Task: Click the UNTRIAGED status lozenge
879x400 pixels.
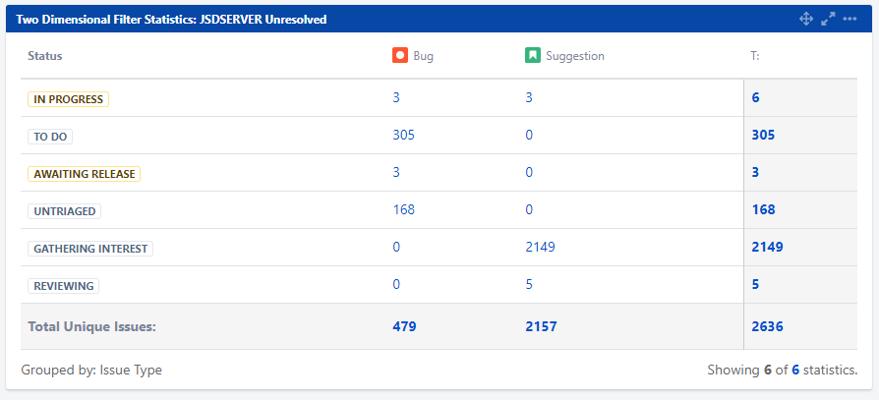Action: [64, 211]
